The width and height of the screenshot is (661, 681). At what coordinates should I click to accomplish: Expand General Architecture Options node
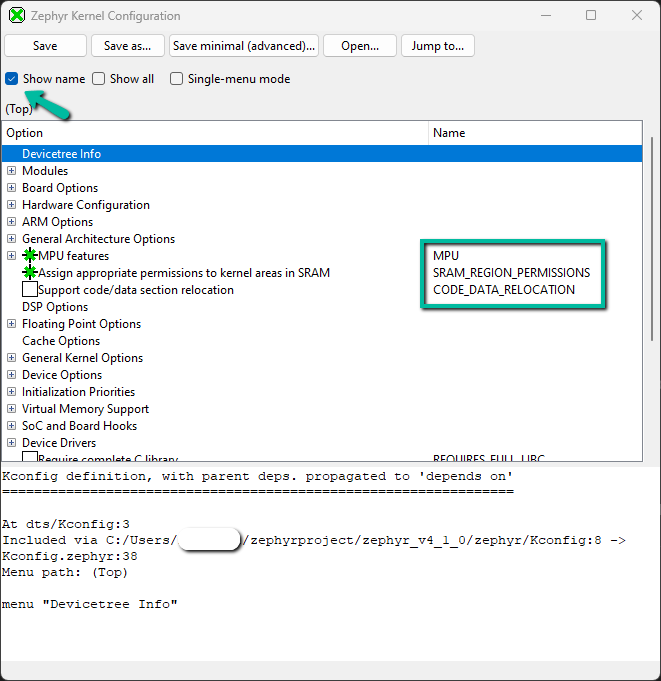coord(12,238)
